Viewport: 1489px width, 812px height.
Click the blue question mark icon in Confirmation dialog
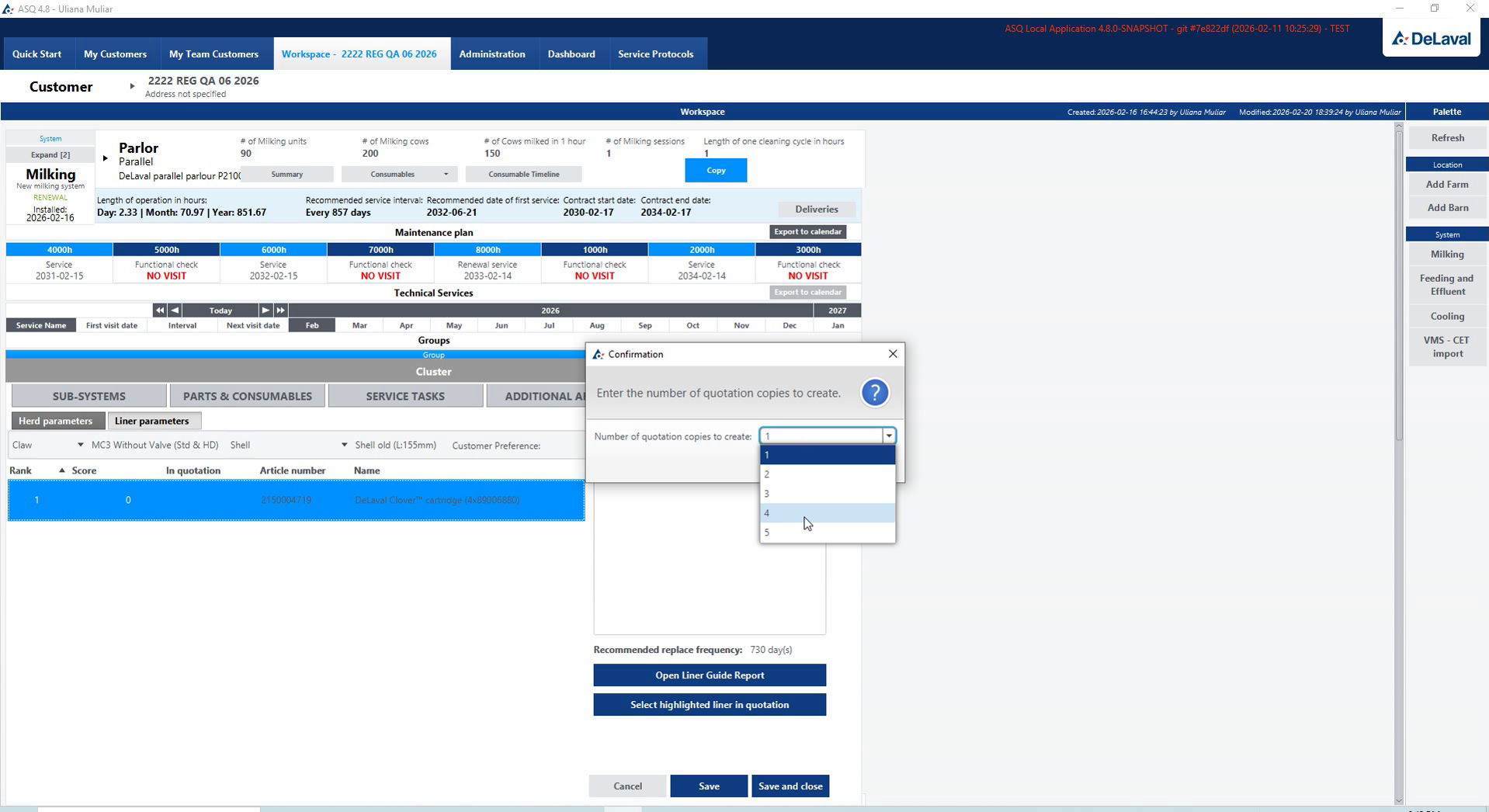[x=874, y=393]
